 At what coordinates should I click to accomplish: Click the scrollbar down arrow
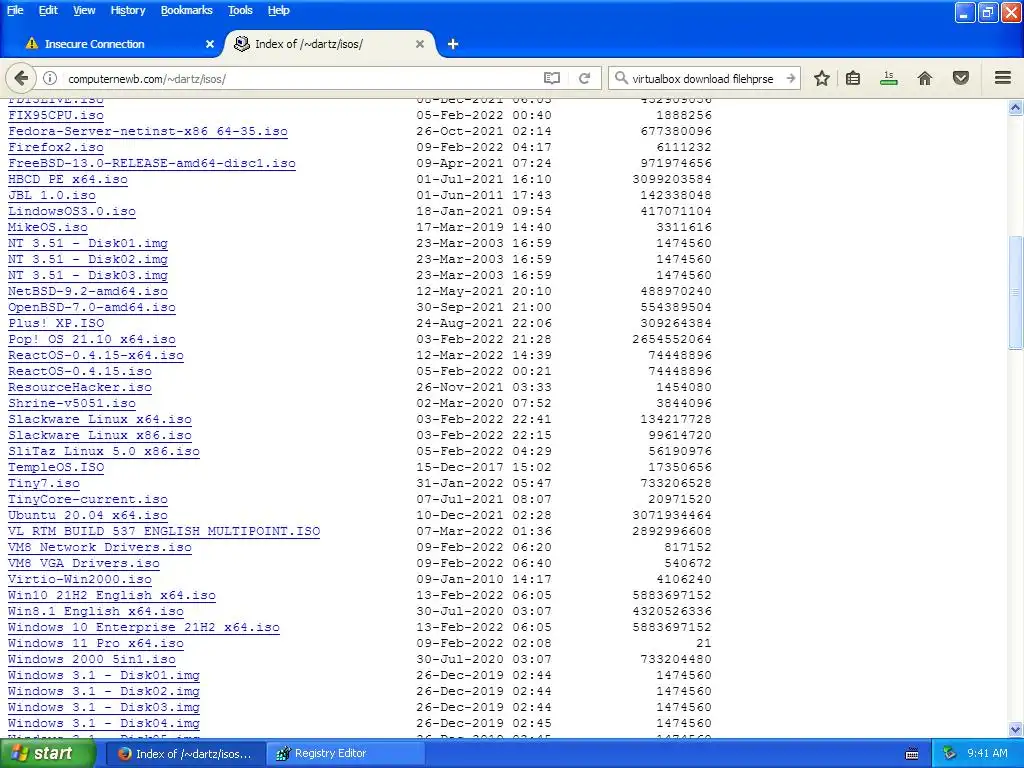1016,729
